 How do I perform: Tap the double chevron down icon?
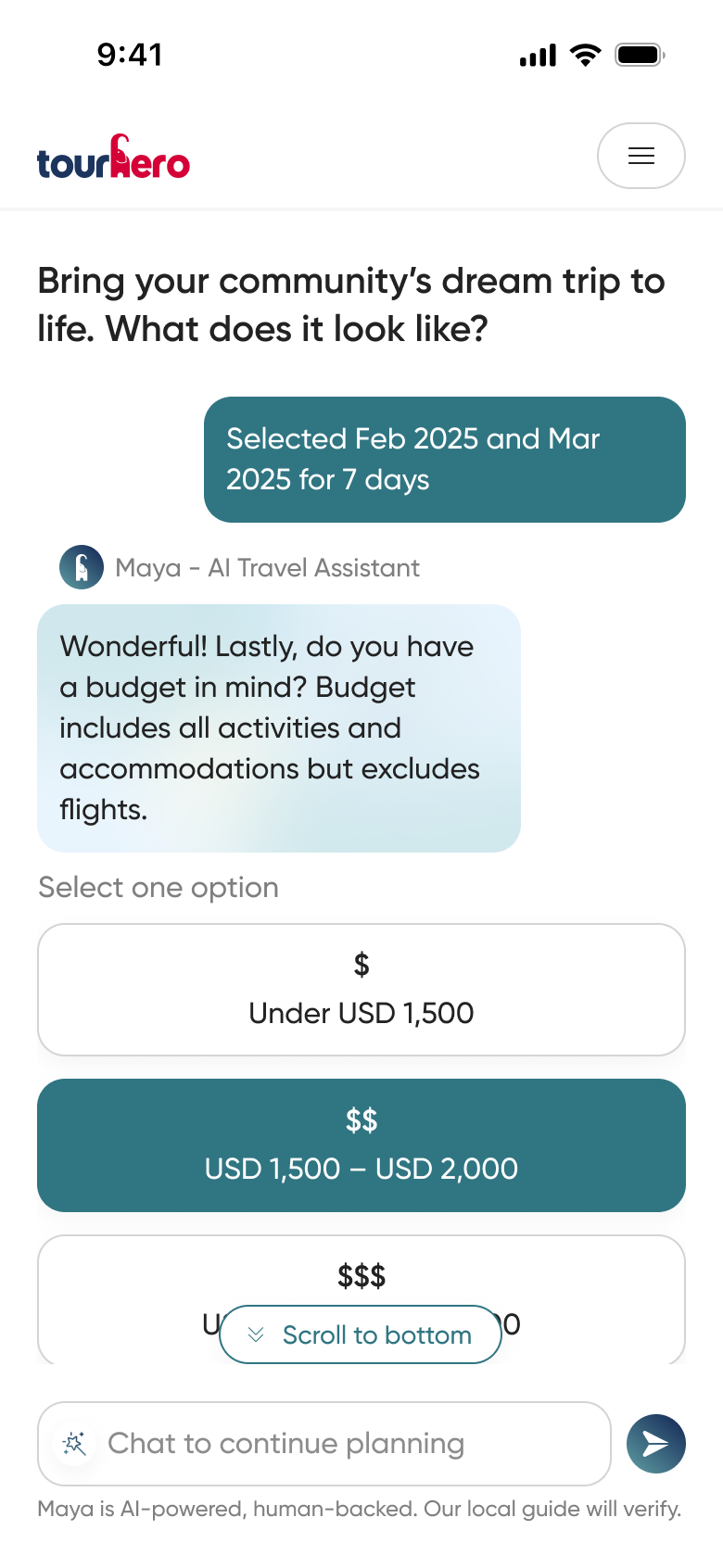coord(257,1334)
